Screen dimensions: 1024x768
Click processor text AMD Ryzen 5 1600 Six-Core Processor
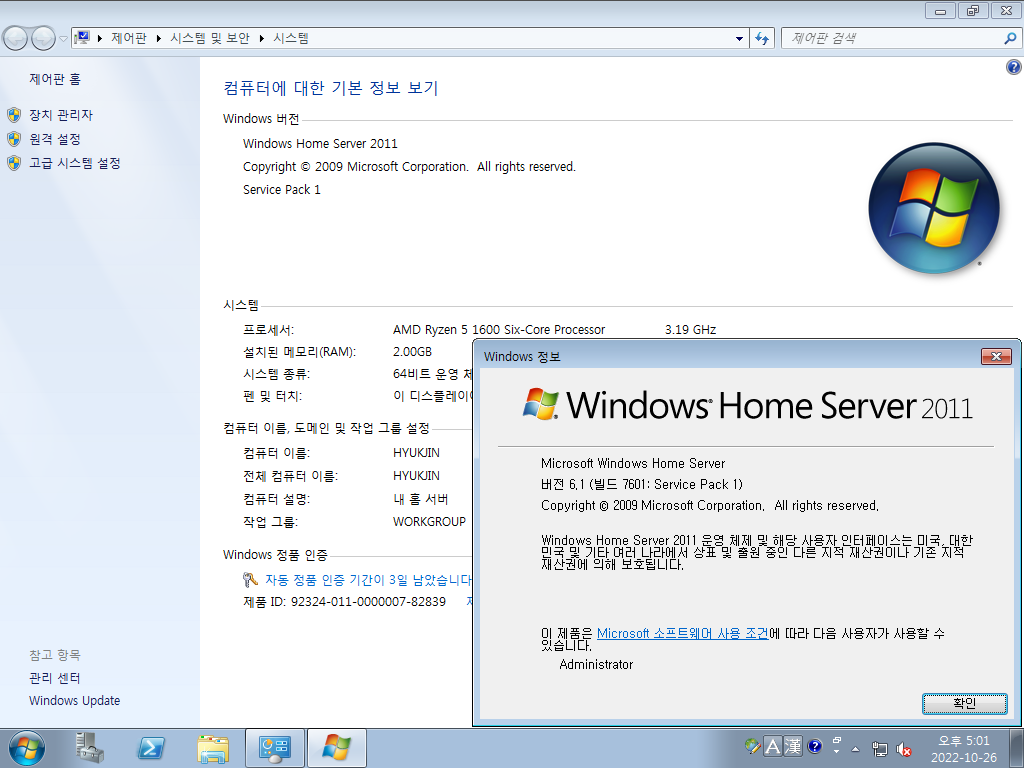[499, 330]
